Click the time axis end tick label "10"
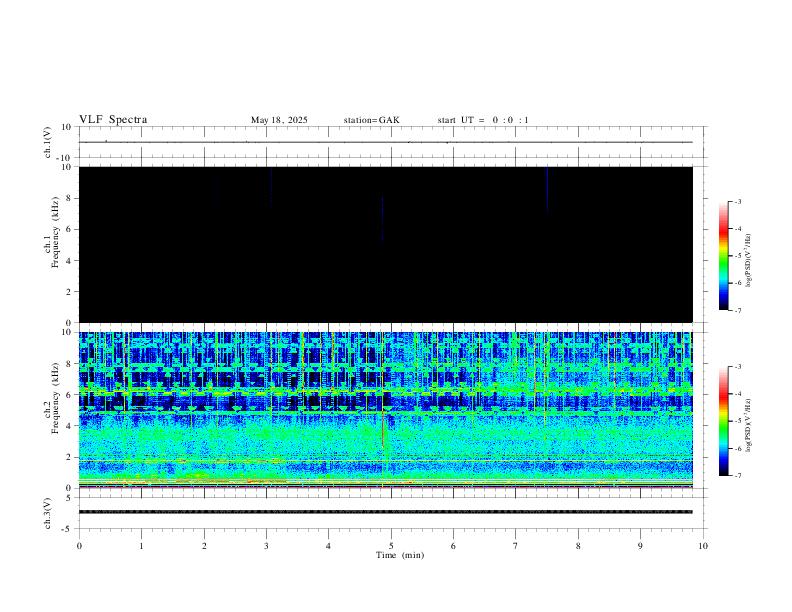The width and height of the screenshot is (792, 612). (x=703, y=546)
